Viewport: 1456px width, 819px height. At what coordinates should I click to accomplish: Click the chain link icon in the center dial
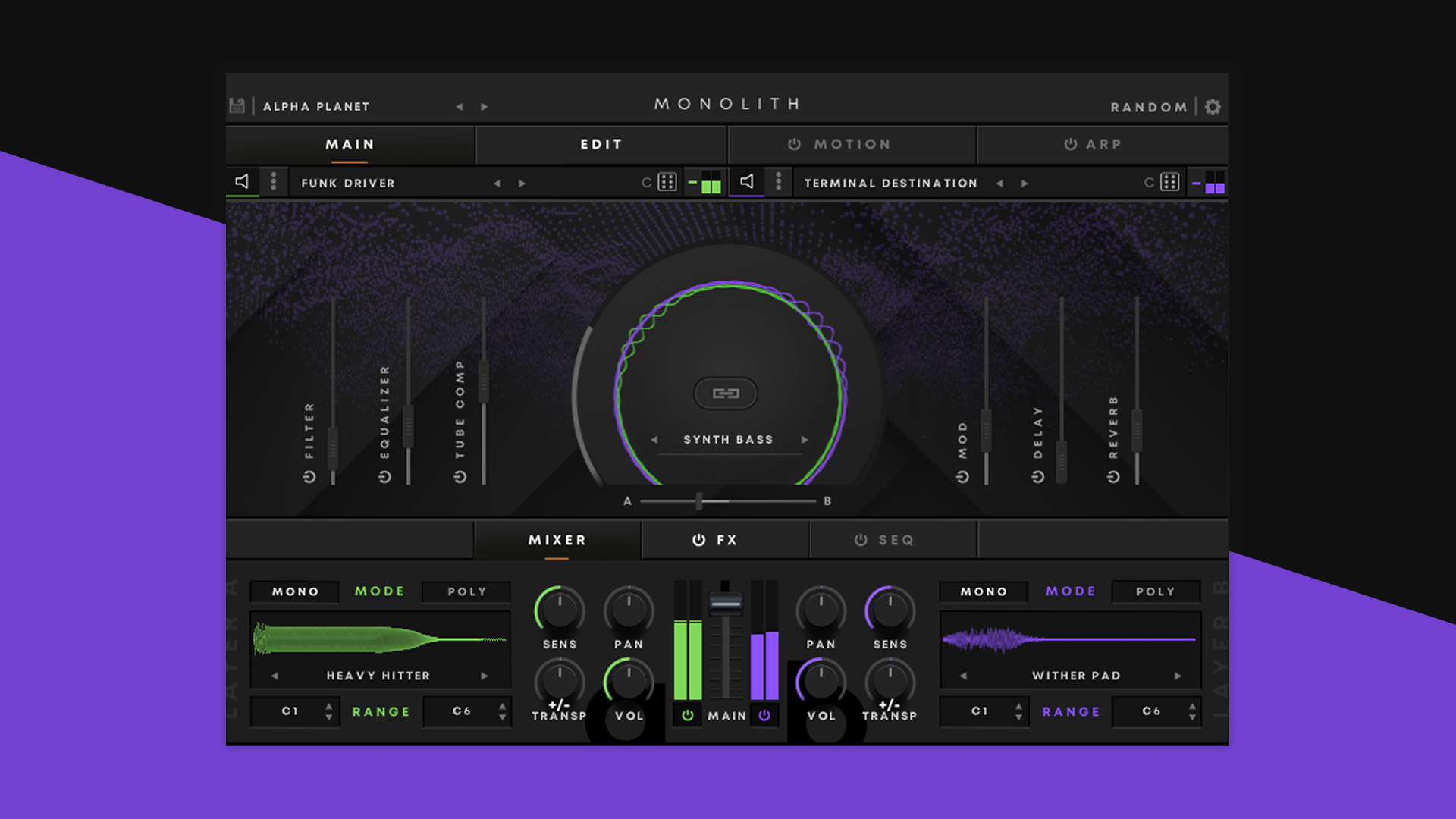click(x=726, y=392)
